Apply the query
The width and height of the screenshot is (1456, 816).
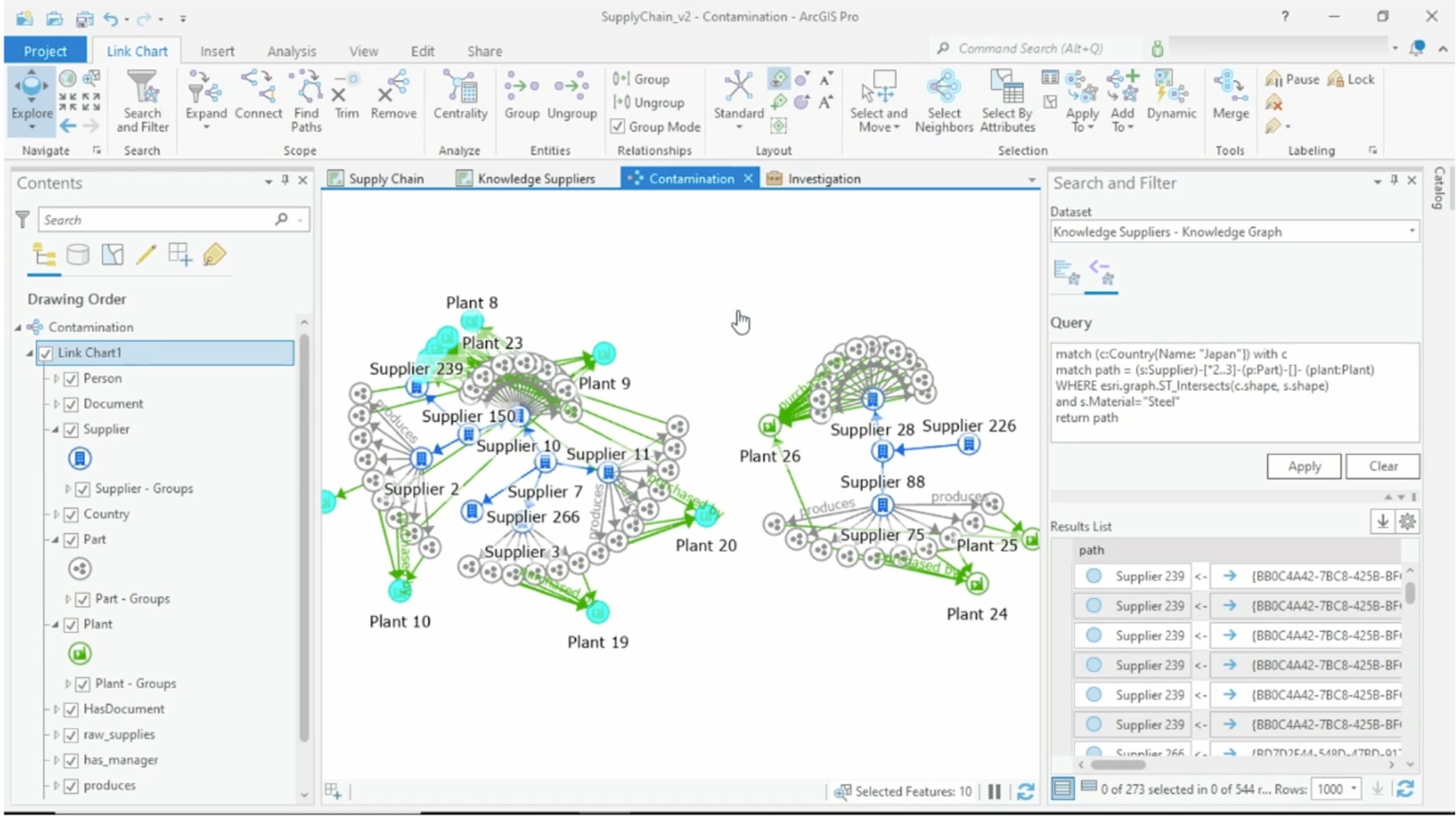pyautogui.click(x=1304, y=466)
